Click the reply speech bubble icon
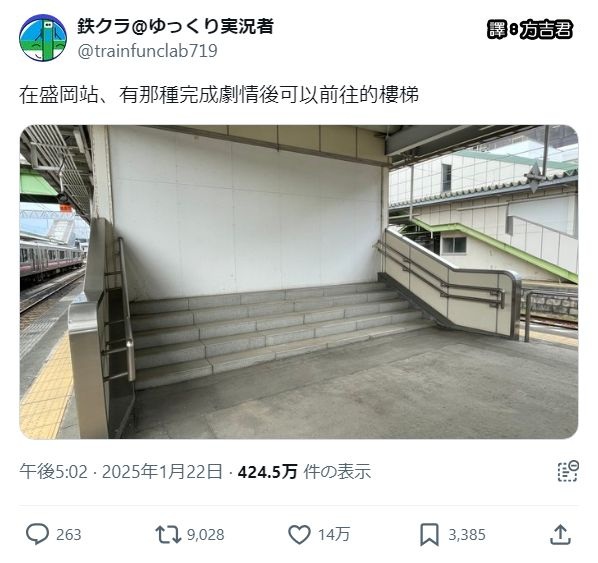Screen dimensions: 598x563 pyautogui.click(x=37, y=534)
